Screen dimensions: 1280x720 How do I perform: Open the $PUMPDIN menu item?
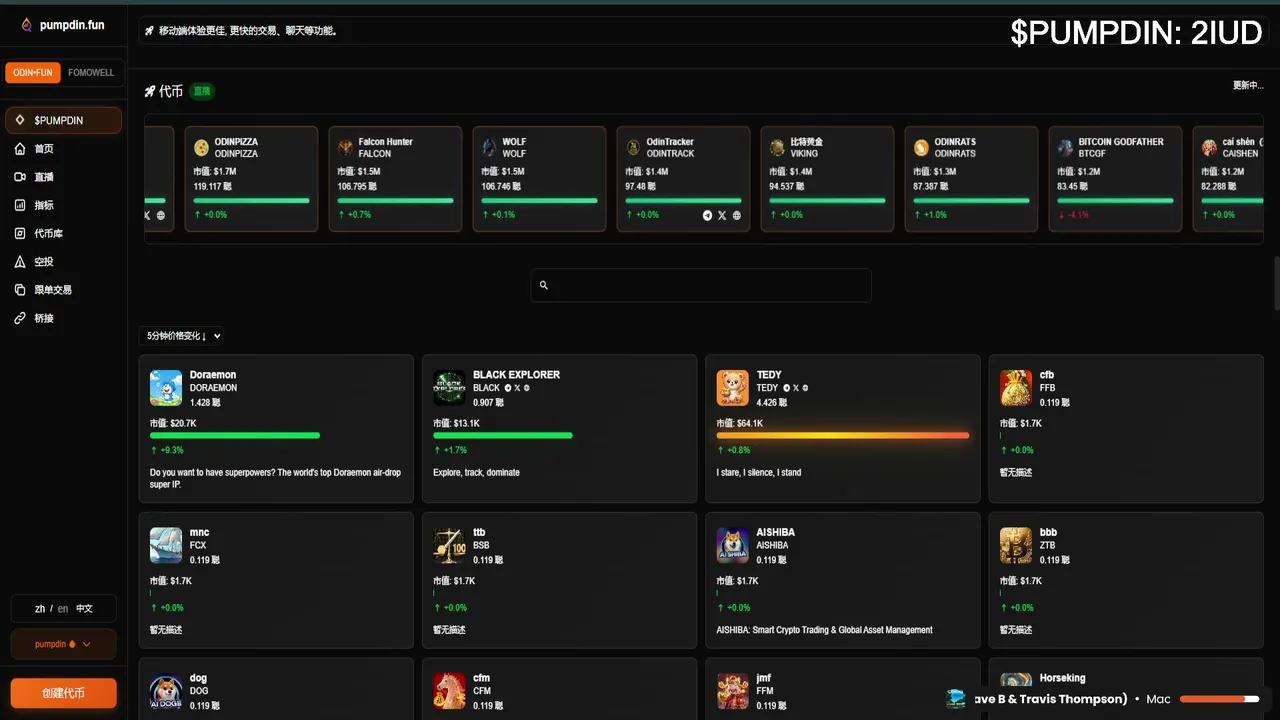(63, 120)
